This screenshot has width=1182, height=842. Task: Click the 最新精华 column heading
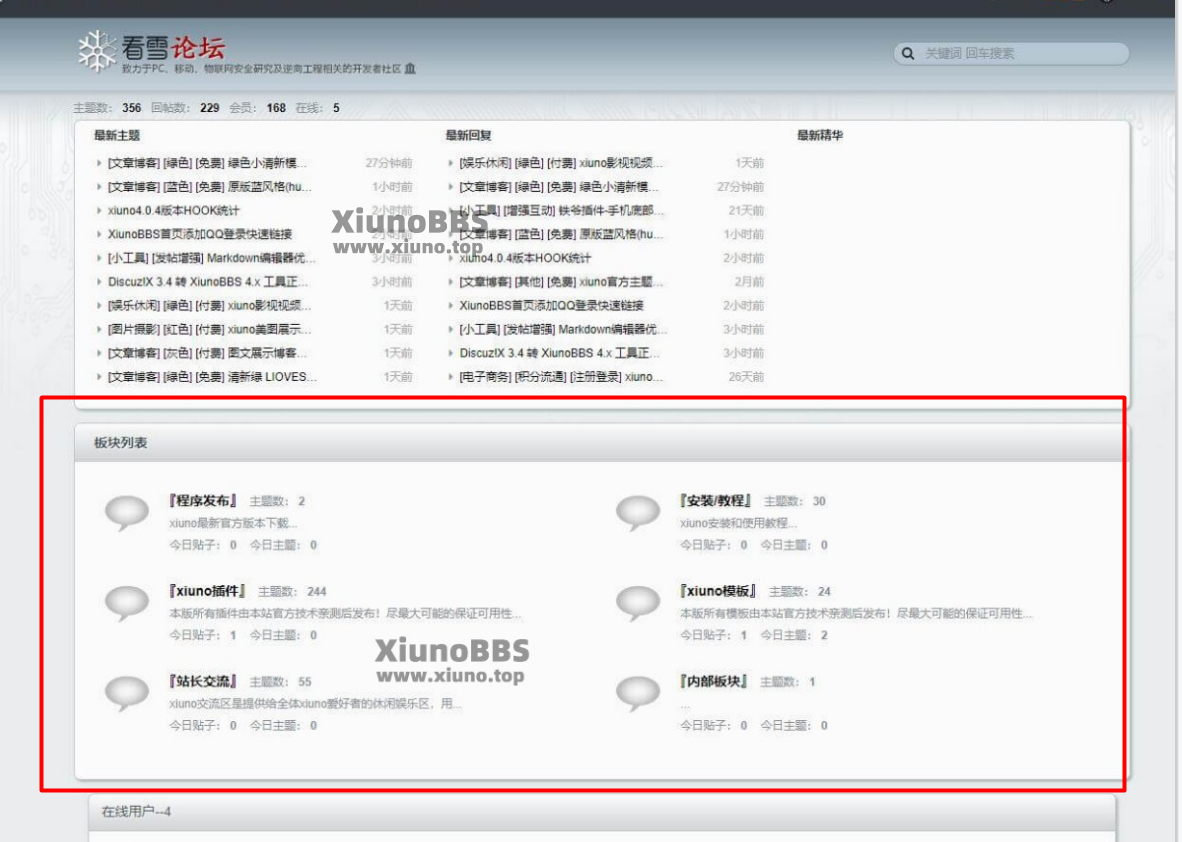coord(820,136)
